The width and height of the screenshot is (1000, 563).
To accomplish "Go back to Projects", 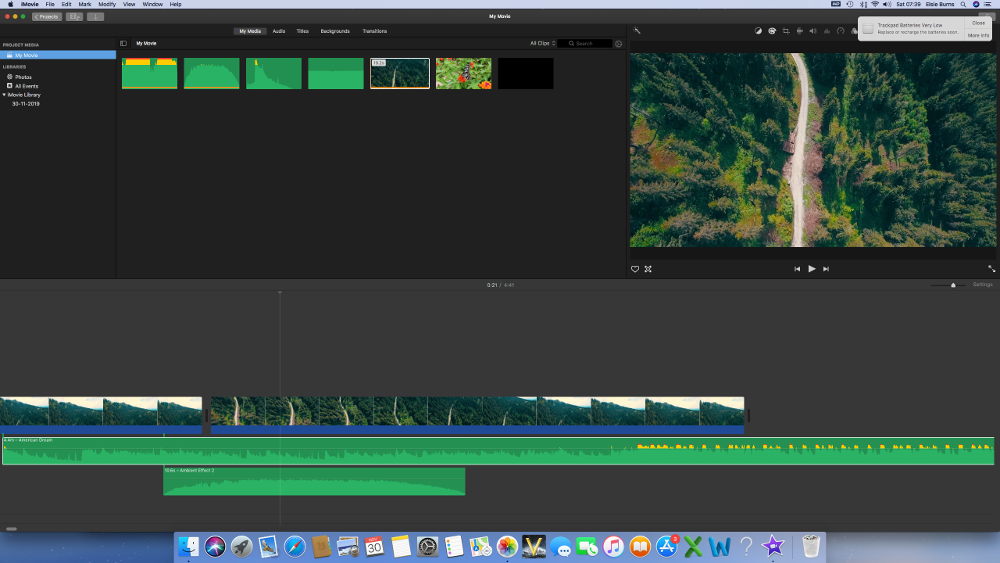I will click(46, 17).
